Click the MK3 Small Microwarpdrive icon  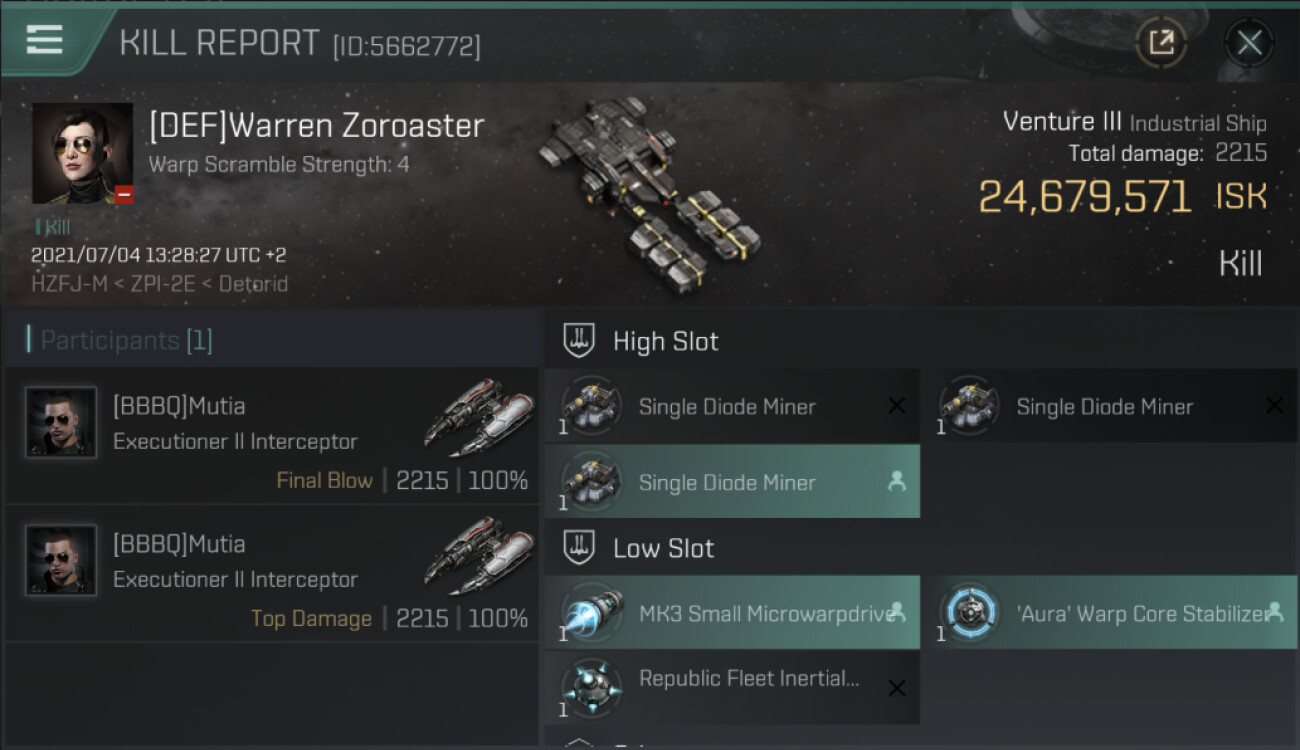coord(592,612)
